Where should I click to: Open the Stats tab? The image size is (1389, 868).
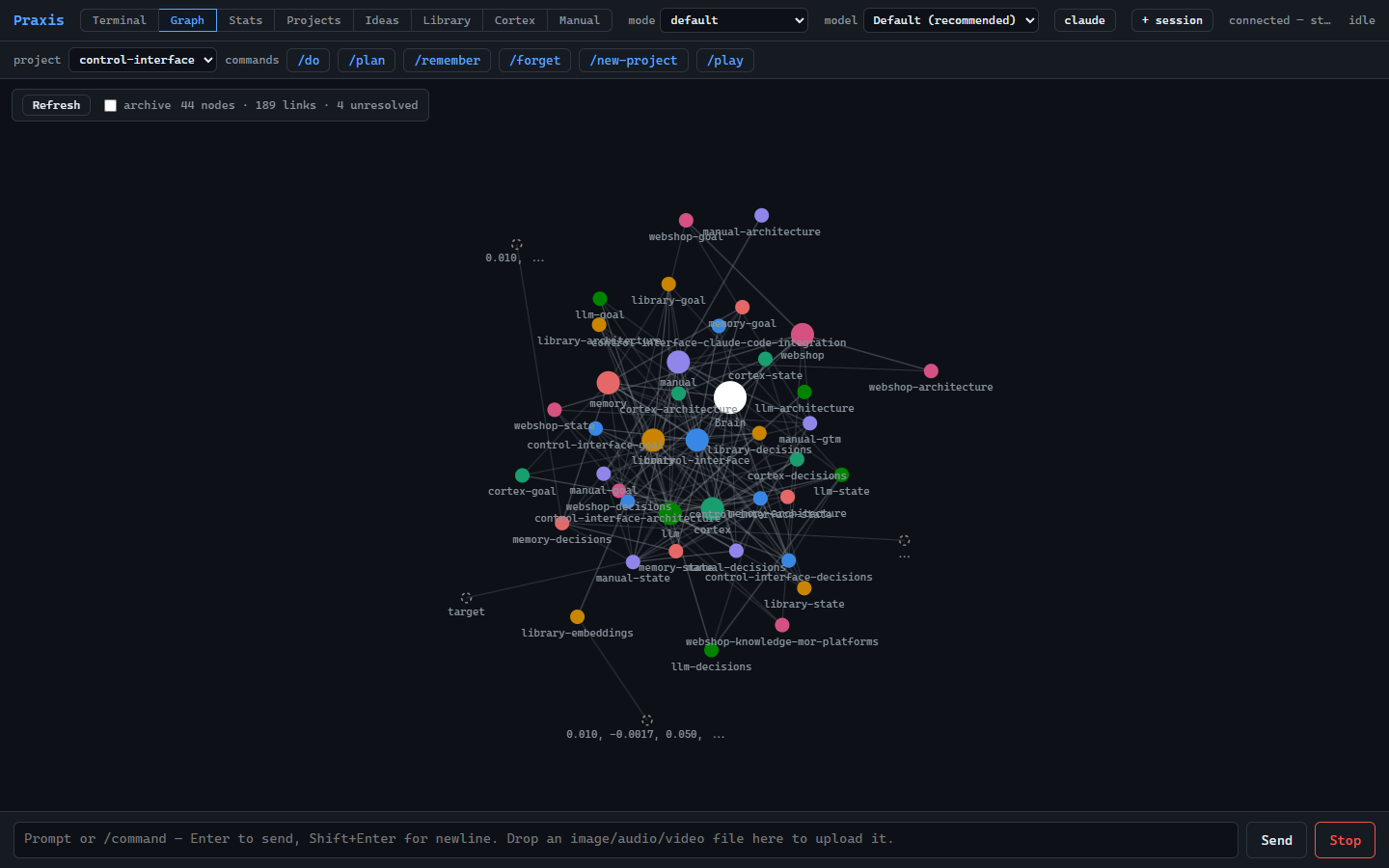[x=246, y=20]
